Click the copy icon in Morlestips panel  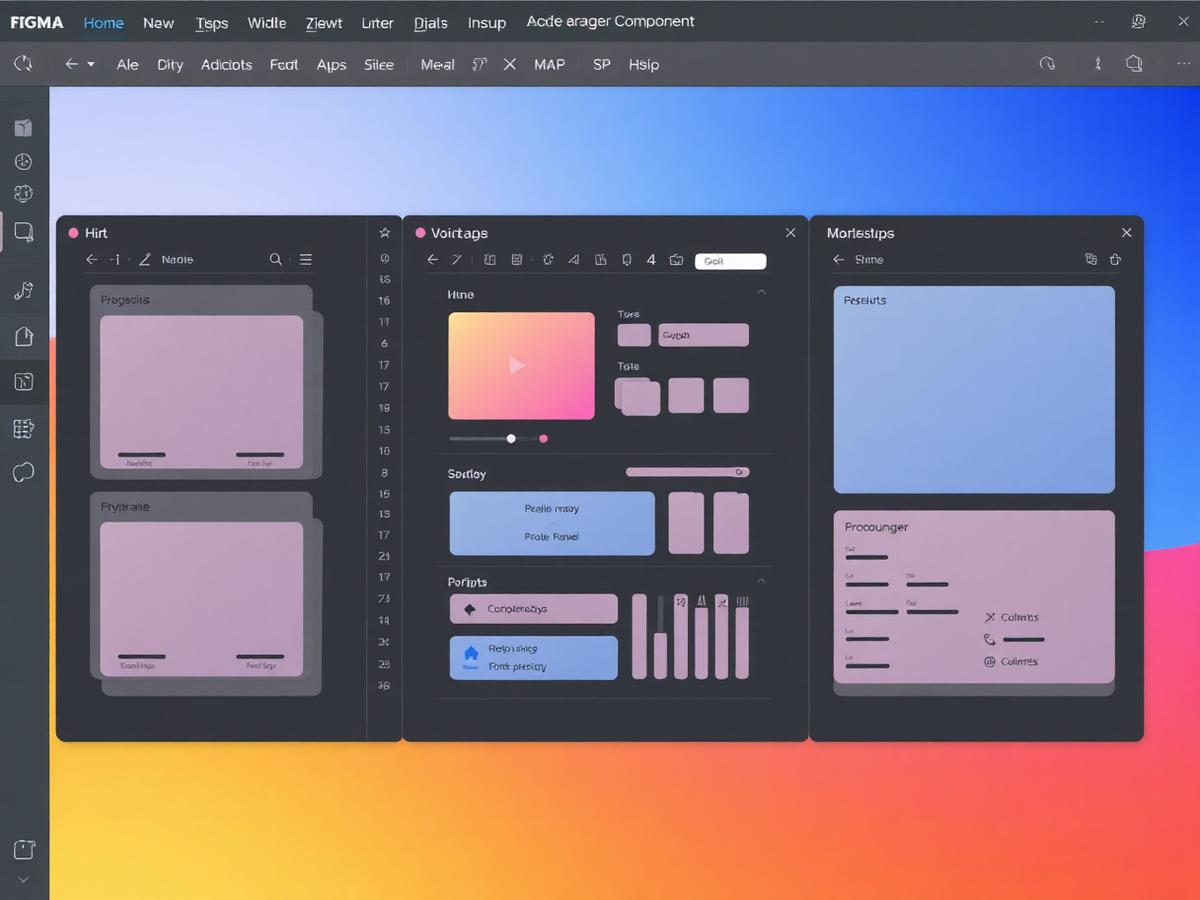pos(1090,259)
